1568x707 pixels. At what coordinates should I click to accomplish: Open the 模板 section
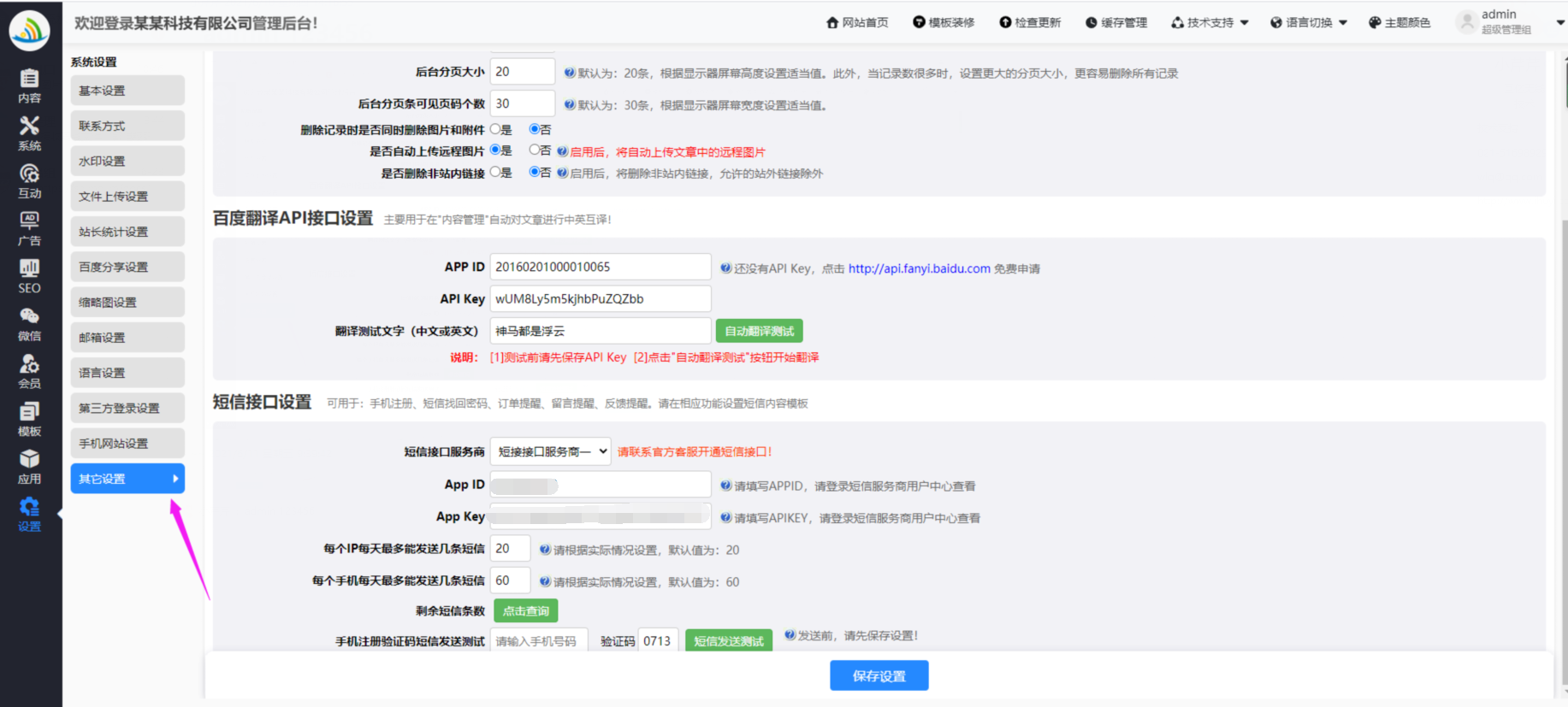pos(29,420)
